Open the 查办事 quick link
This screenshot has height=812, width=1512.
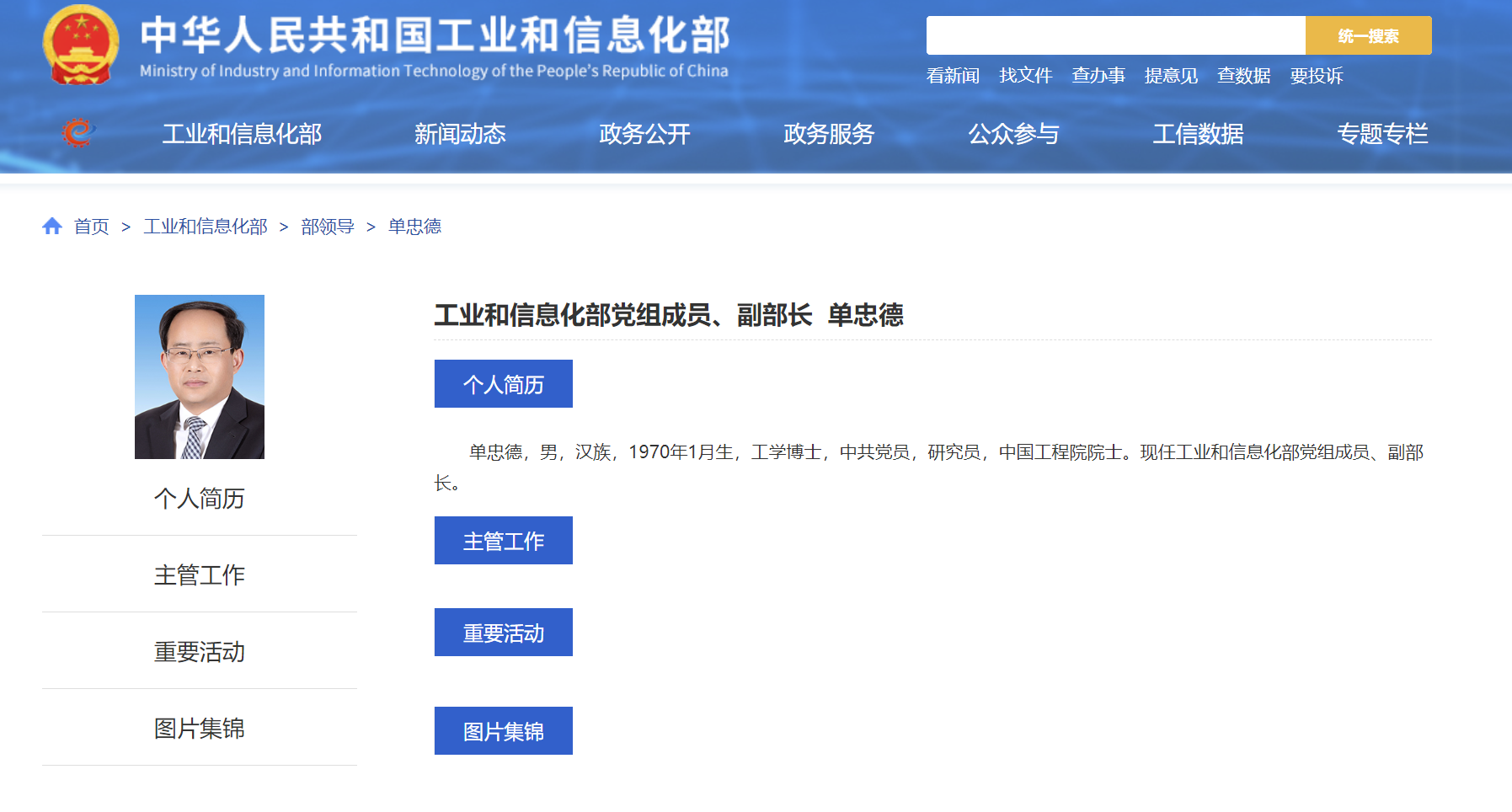tap(1098, 76)
